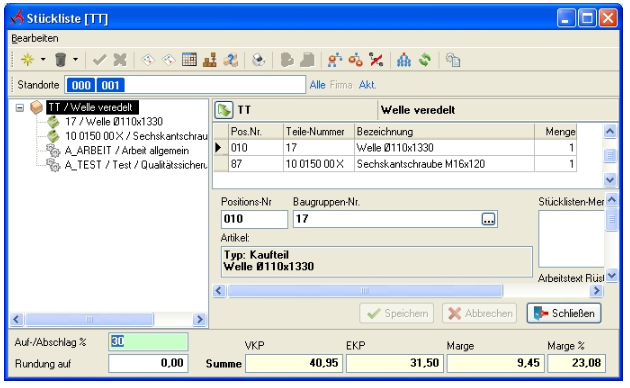Click the blue-and-red hierarchy tree icon
The height and width of the screenshot is (388, 630).
coord(335,60)
